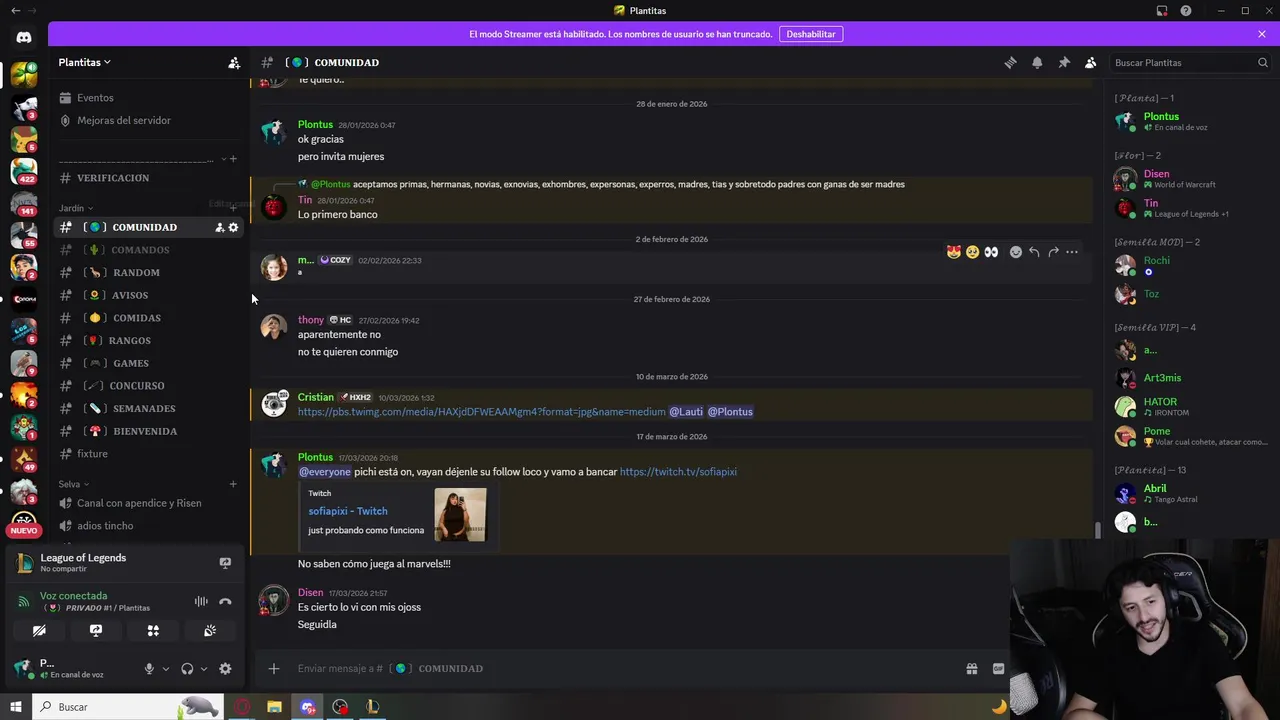1280x720 pixels.
Task: Open Discord direct messages home icon
Action: tap(24, 38)
